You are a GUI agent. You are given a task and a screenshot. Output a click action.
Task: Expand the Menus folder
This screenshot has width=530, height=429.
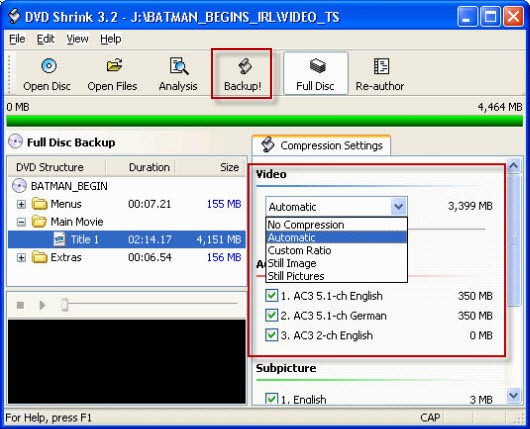21,204
